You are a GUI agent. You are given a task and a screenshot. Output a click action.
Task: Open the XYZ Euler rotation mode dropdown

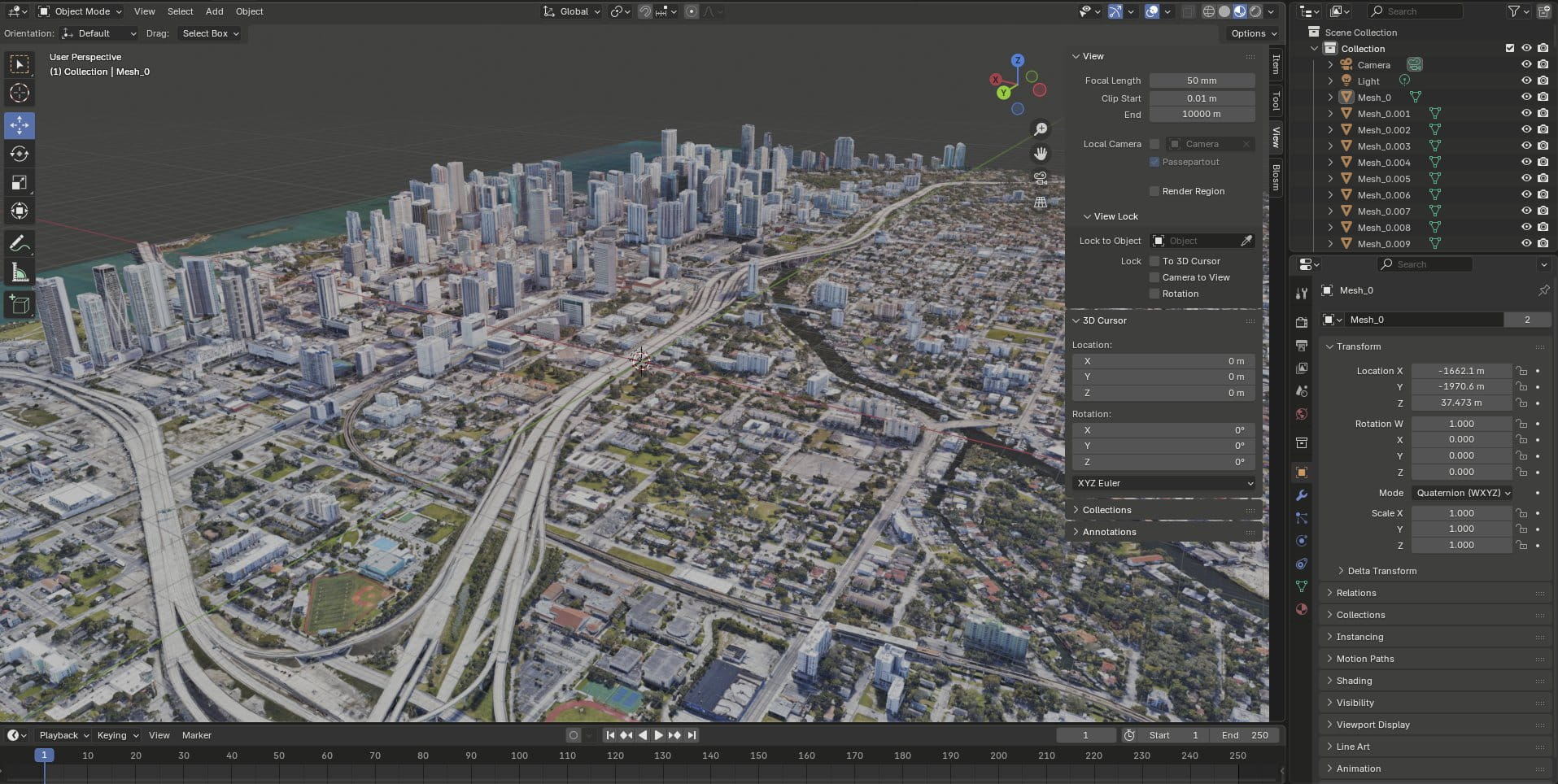tap(1163, 482)
